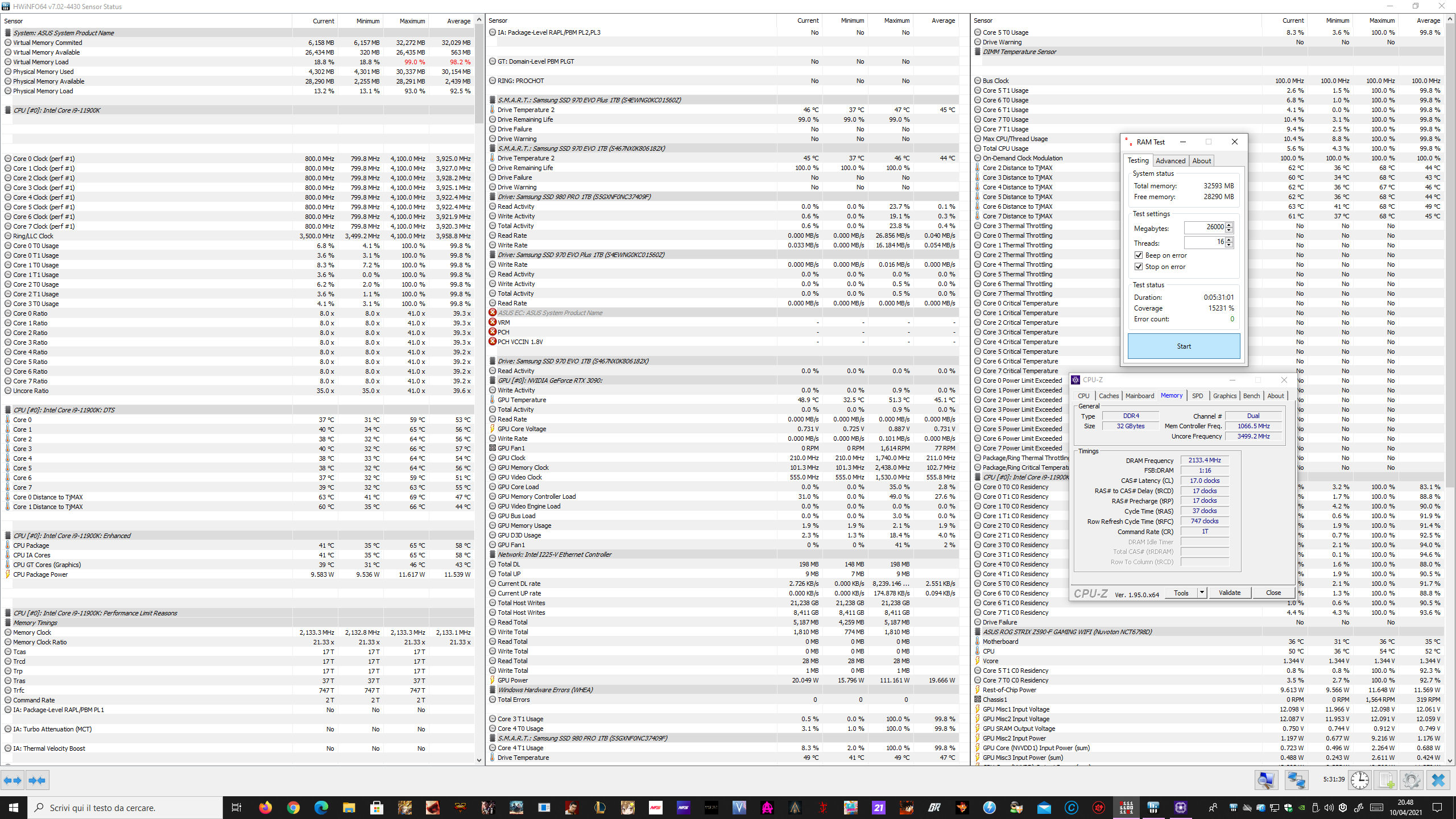Open Firefox from the taskbar
The width and height of the screenshot is (1456, 819).
pyautogui.click(x=265, y=807)
